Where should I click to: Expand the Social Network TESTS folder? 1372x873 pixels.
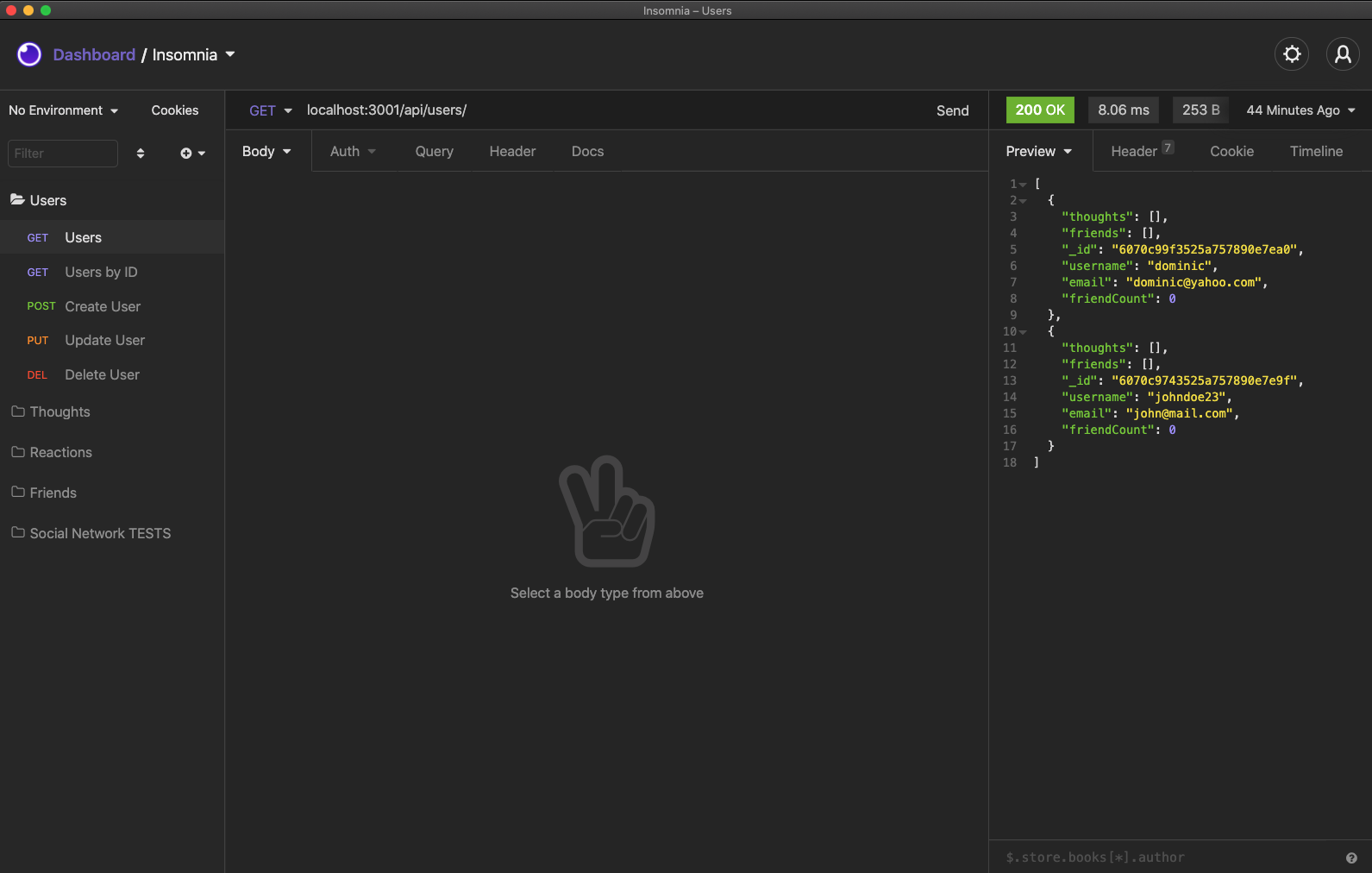click(112, 533)
